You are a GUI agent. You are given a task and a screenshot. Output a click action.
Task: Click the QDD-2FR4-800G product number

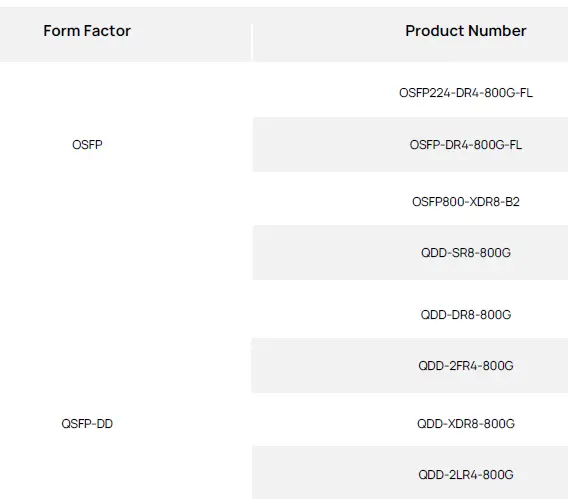point(466,366)
